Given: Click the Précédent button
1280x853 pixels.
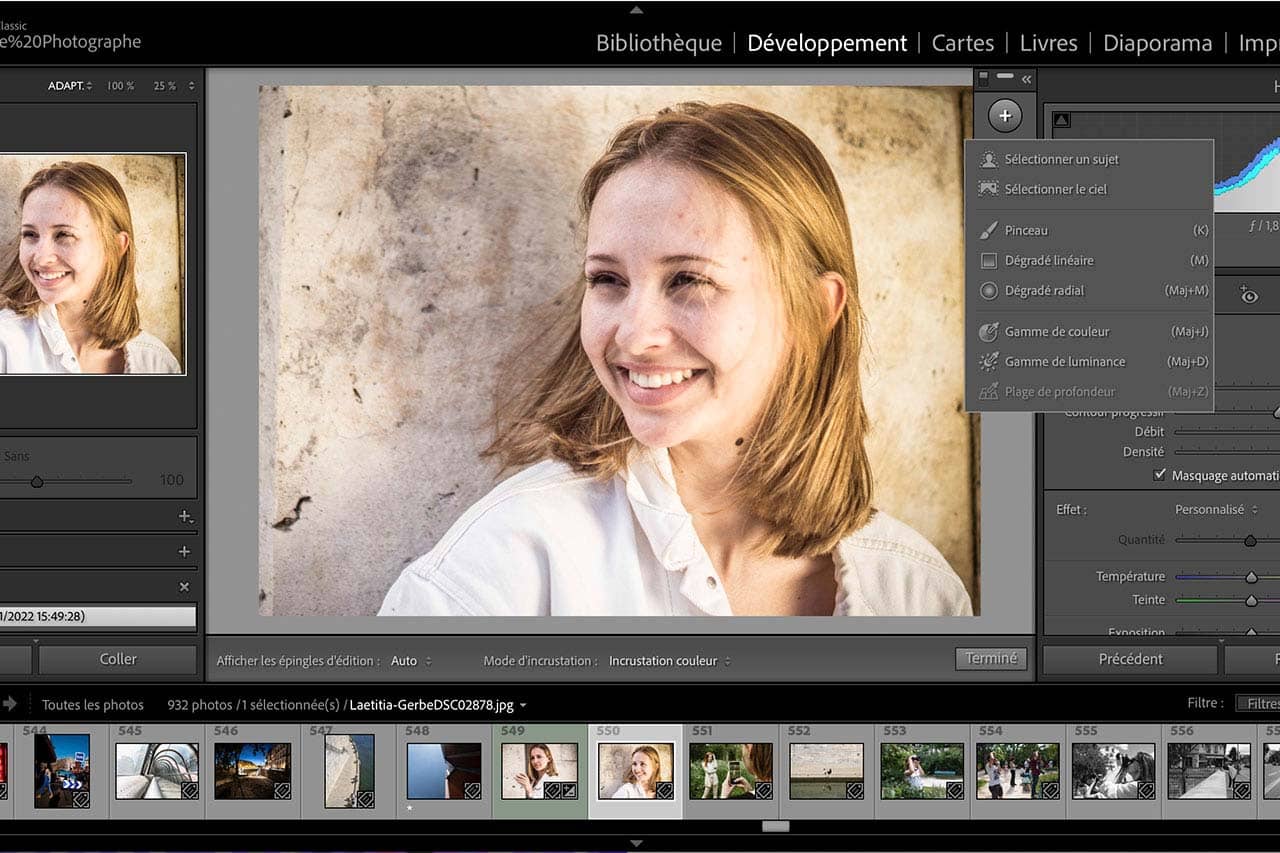Looking at the screenshot, I should pyautogui.click(x=1130, y=659).
